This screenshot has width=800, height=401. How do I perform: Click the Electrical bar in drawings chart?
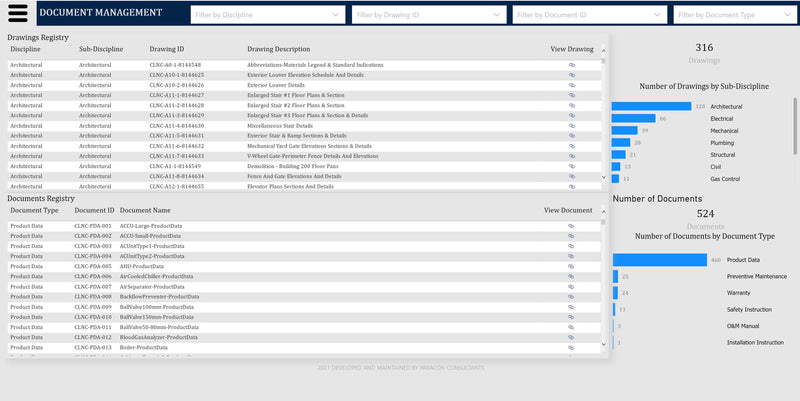634,118
